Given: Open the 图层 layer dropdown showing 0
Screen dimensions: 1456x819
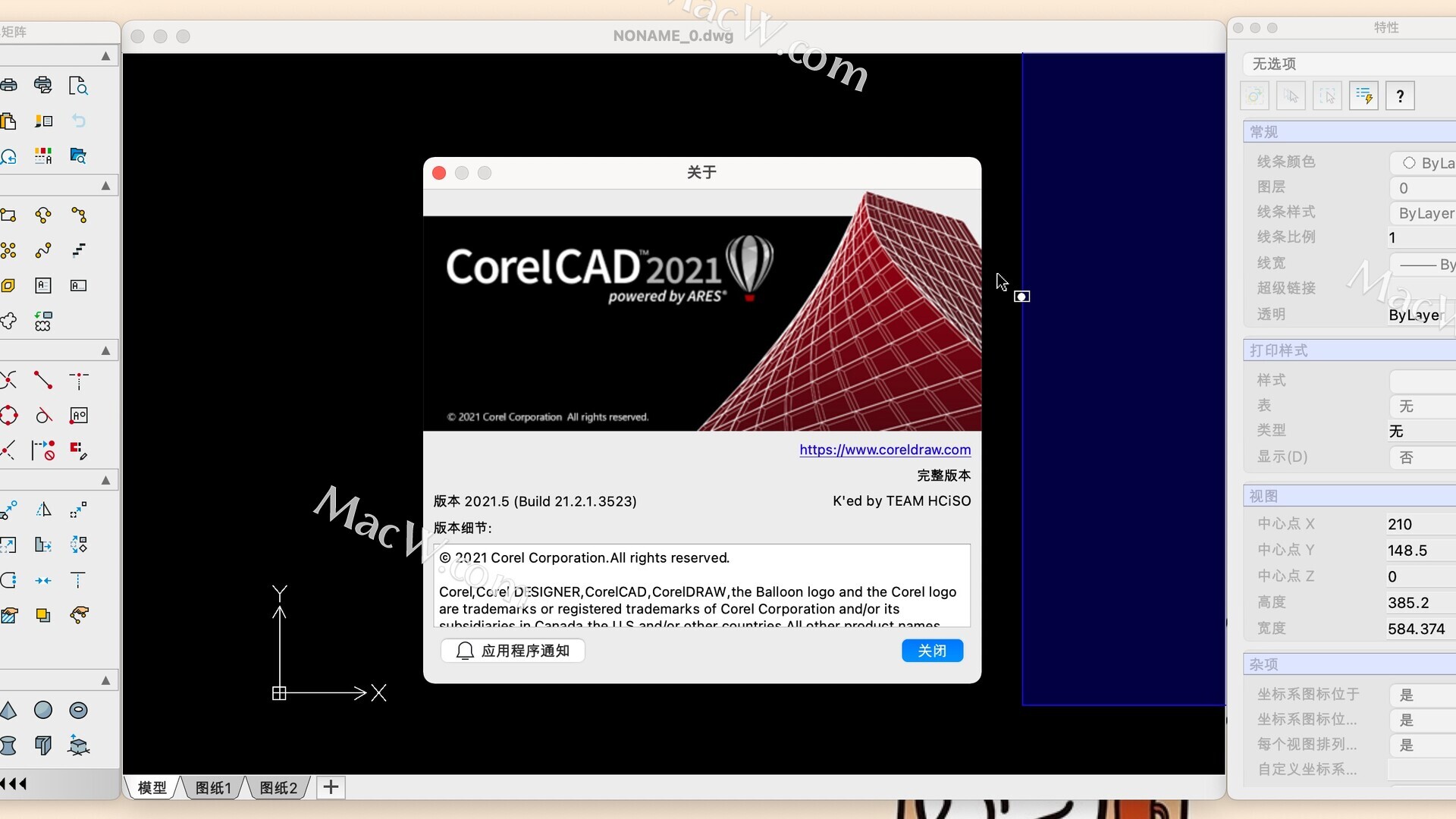Looking at the screenshot, I should coord(1423,188).
